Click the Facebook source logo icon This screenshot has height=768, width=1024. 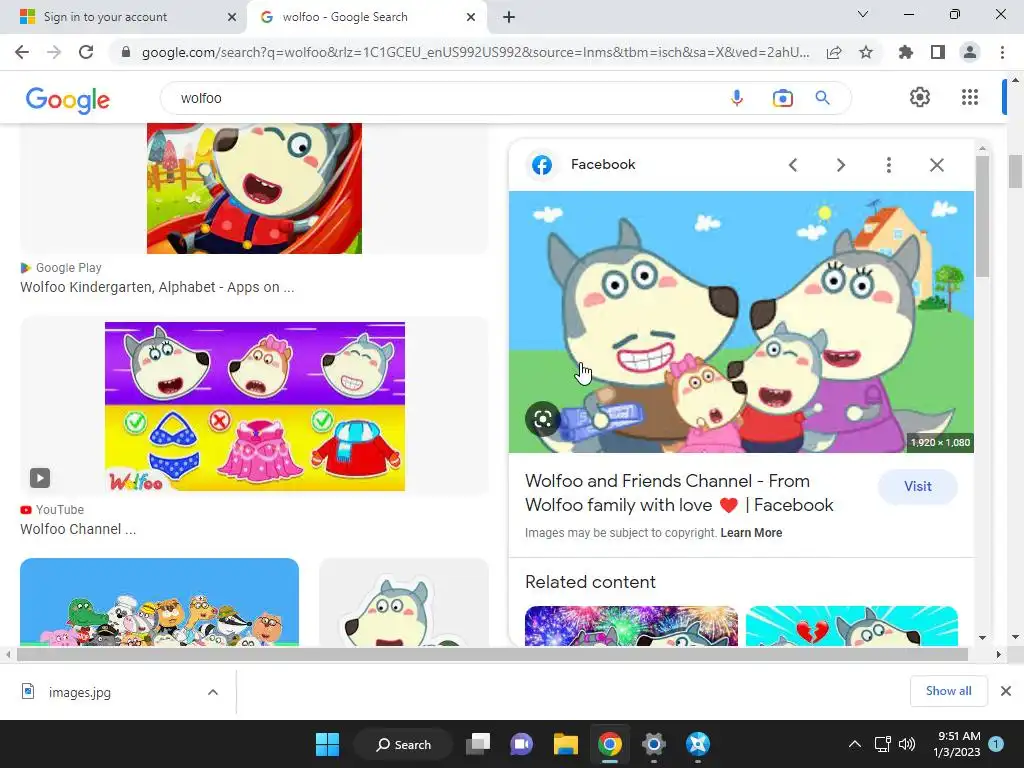541,165
